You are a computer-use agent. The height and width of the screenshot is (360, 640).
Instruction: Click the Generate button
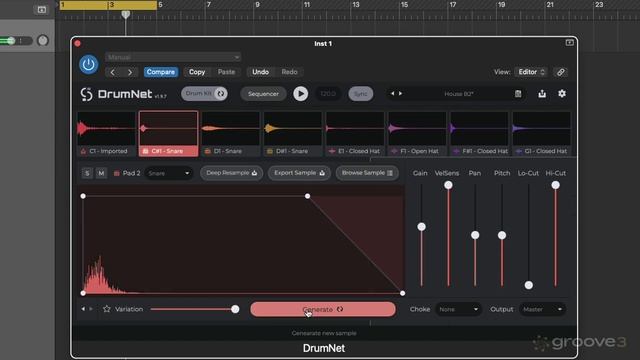click(323, 309)
